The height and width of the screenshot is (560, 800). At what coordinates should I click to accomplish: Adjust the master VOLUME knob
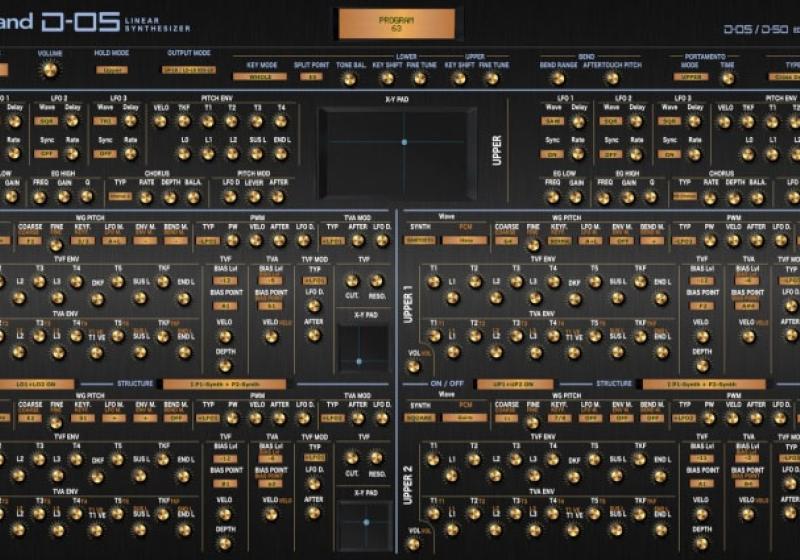(x=49, y=69)
